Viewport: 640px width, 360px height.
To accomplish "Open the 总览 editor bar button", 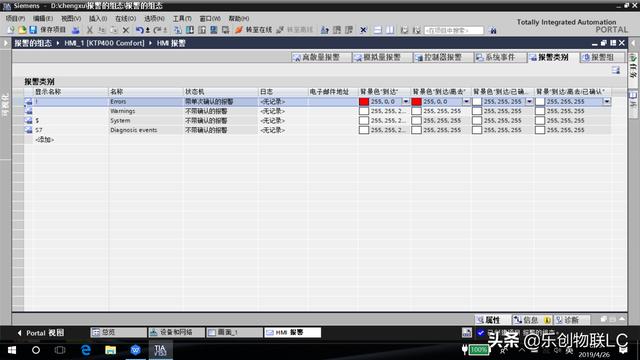I will pyautogui.click(x=118, y=333).
